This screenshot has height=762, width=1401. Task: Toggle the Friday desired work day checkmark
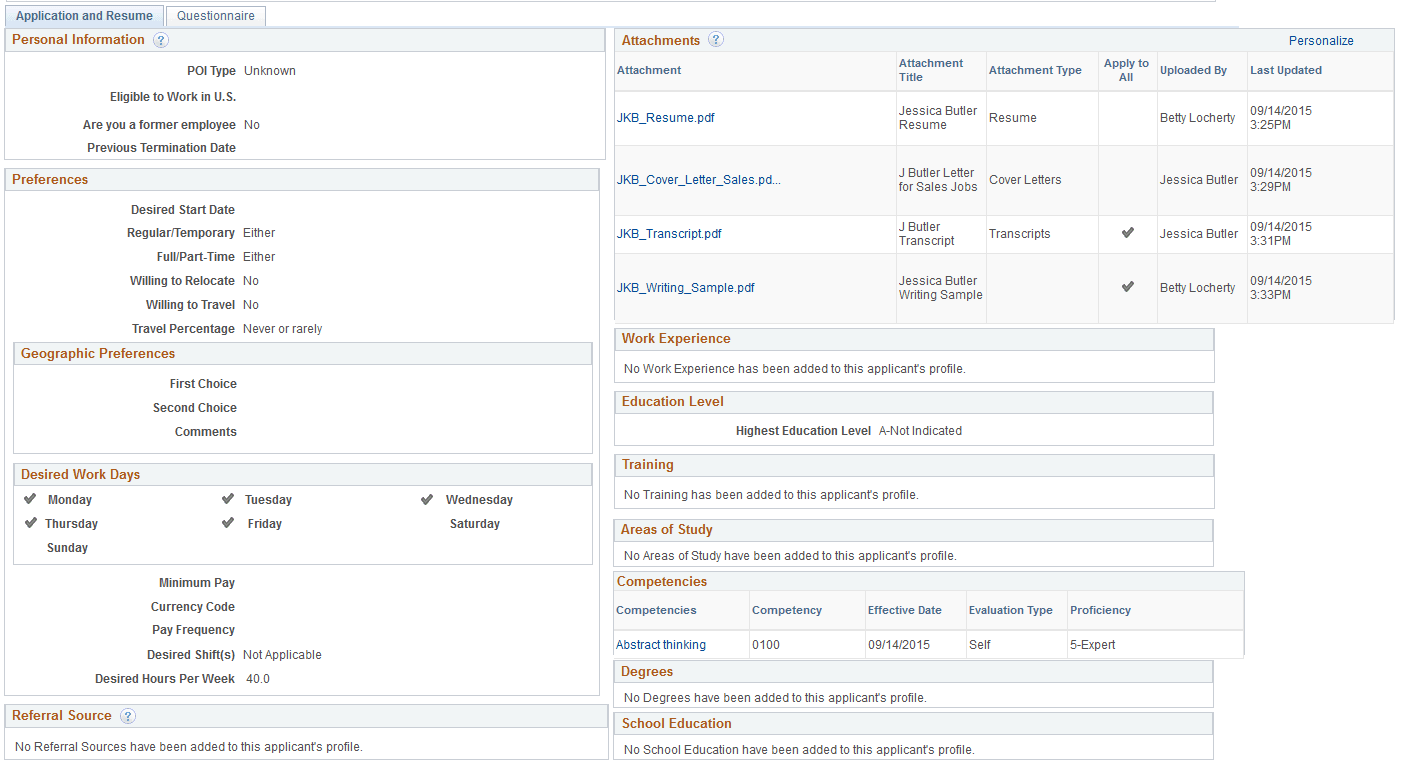228,522
